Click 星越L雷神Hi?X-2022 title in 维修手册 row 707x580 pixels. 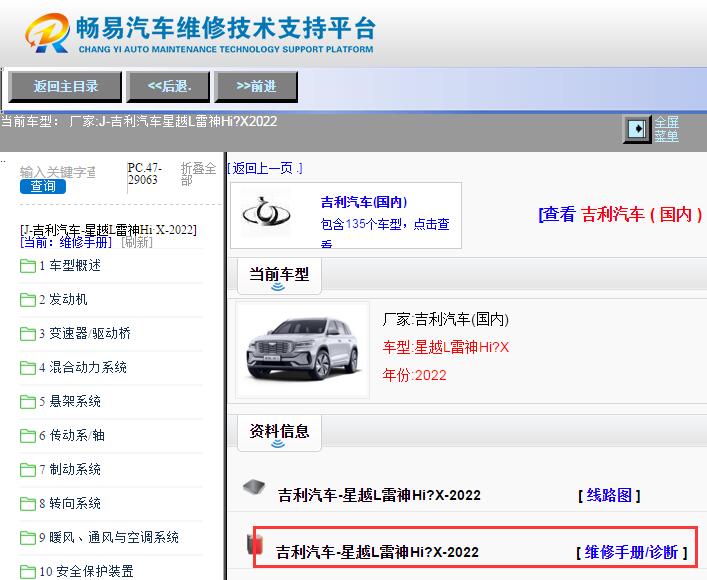(x=377, y=552)
